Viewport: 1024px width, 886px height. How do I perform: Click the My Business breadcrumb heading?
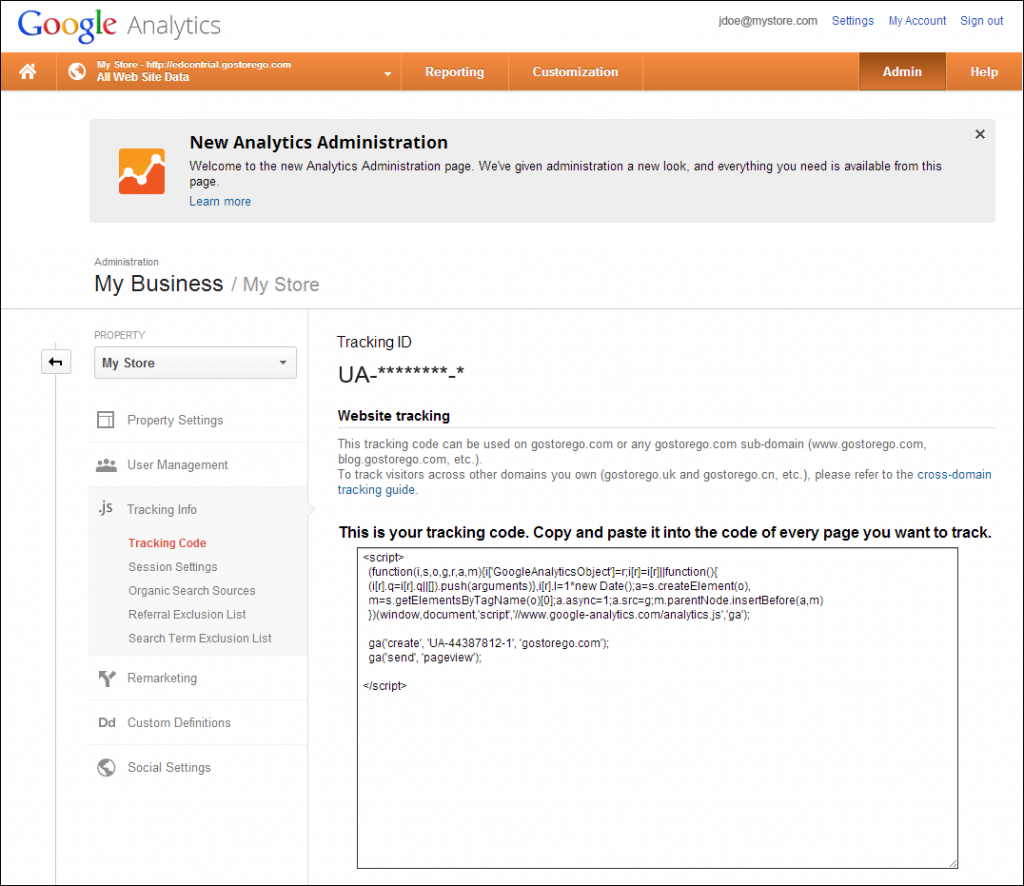(159, 284)
